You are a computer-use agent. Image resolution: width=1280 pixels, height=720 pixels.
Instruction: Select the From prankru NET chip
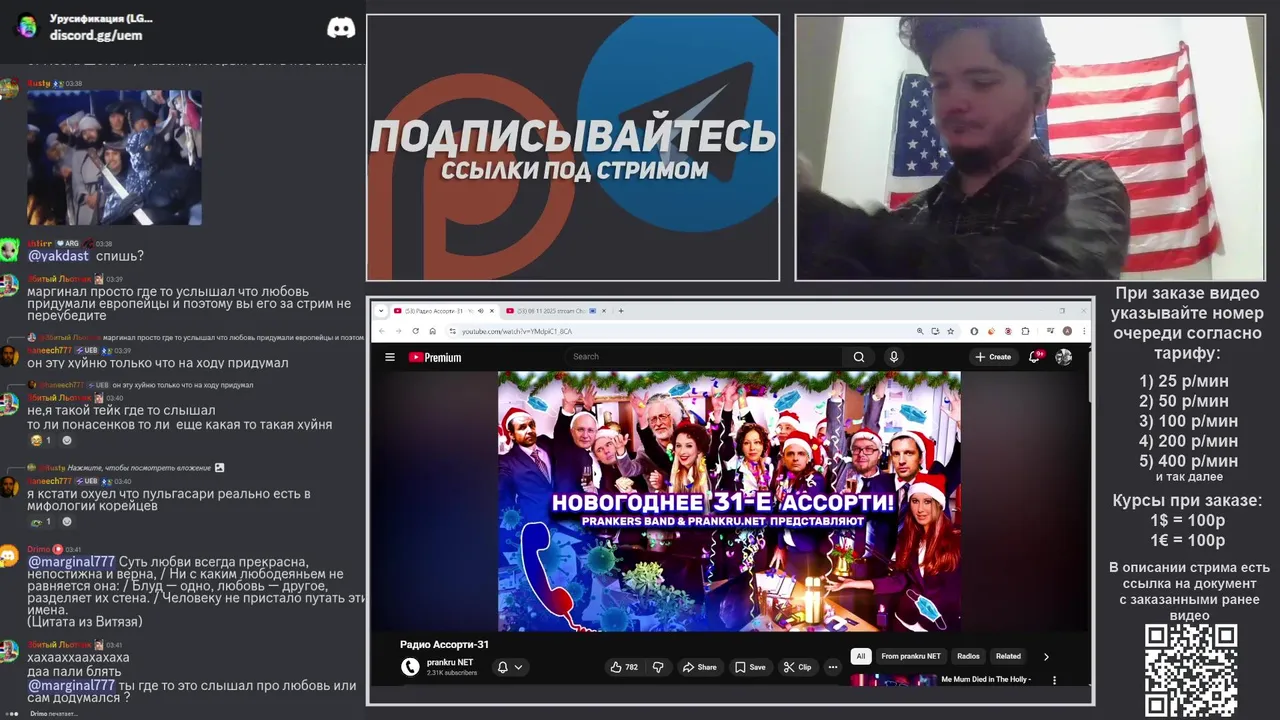coord(911,657)
